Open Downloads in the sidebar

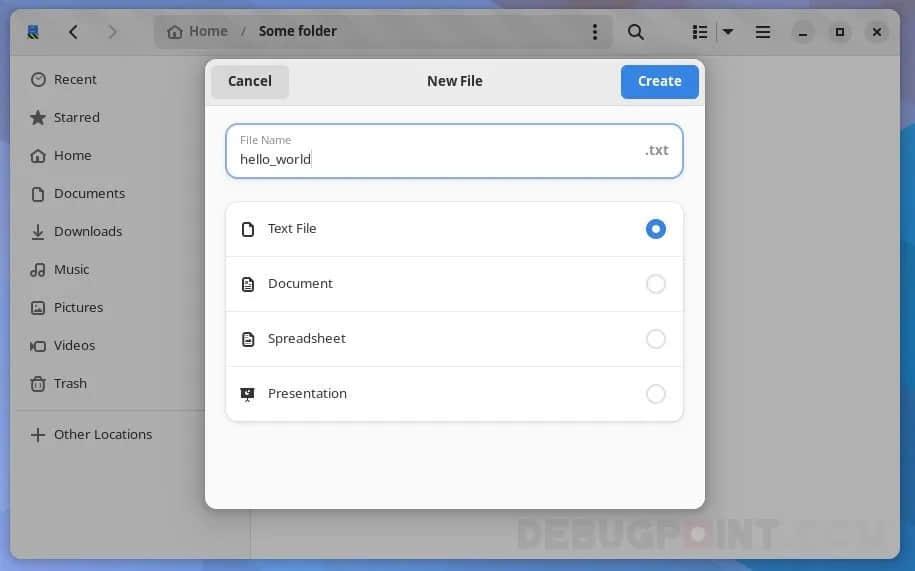(x=87, y=231)
